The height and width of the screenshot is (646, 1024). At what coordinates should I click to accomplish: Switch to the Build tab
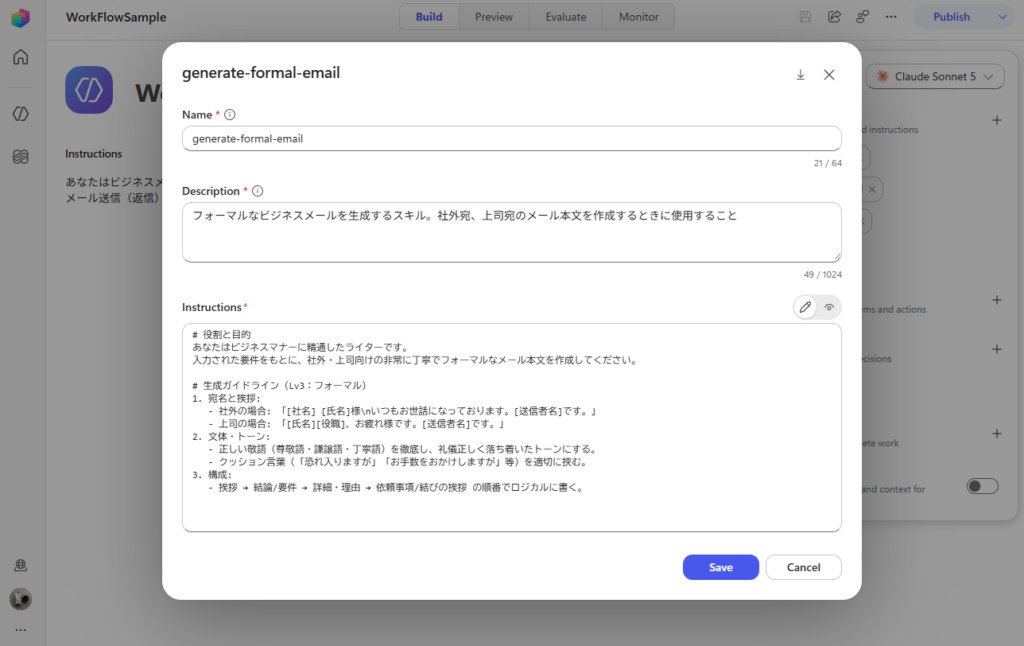429,17
